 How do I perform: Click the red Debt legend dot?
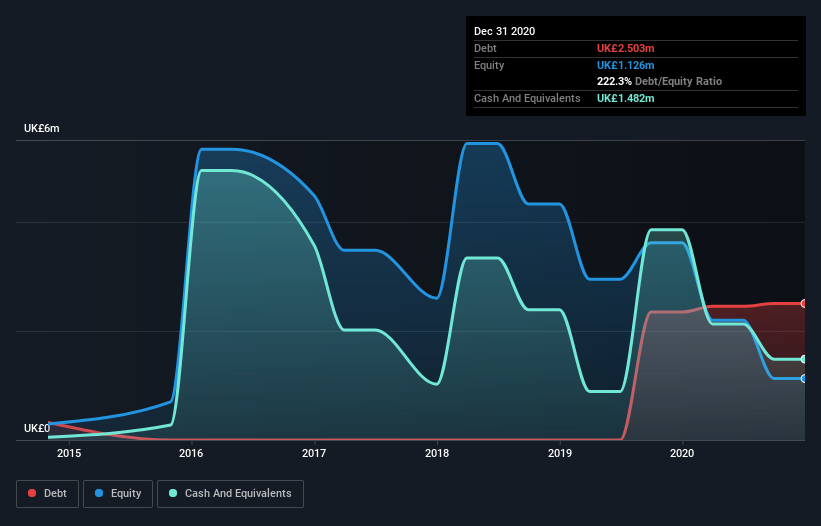tap(32, 493)
